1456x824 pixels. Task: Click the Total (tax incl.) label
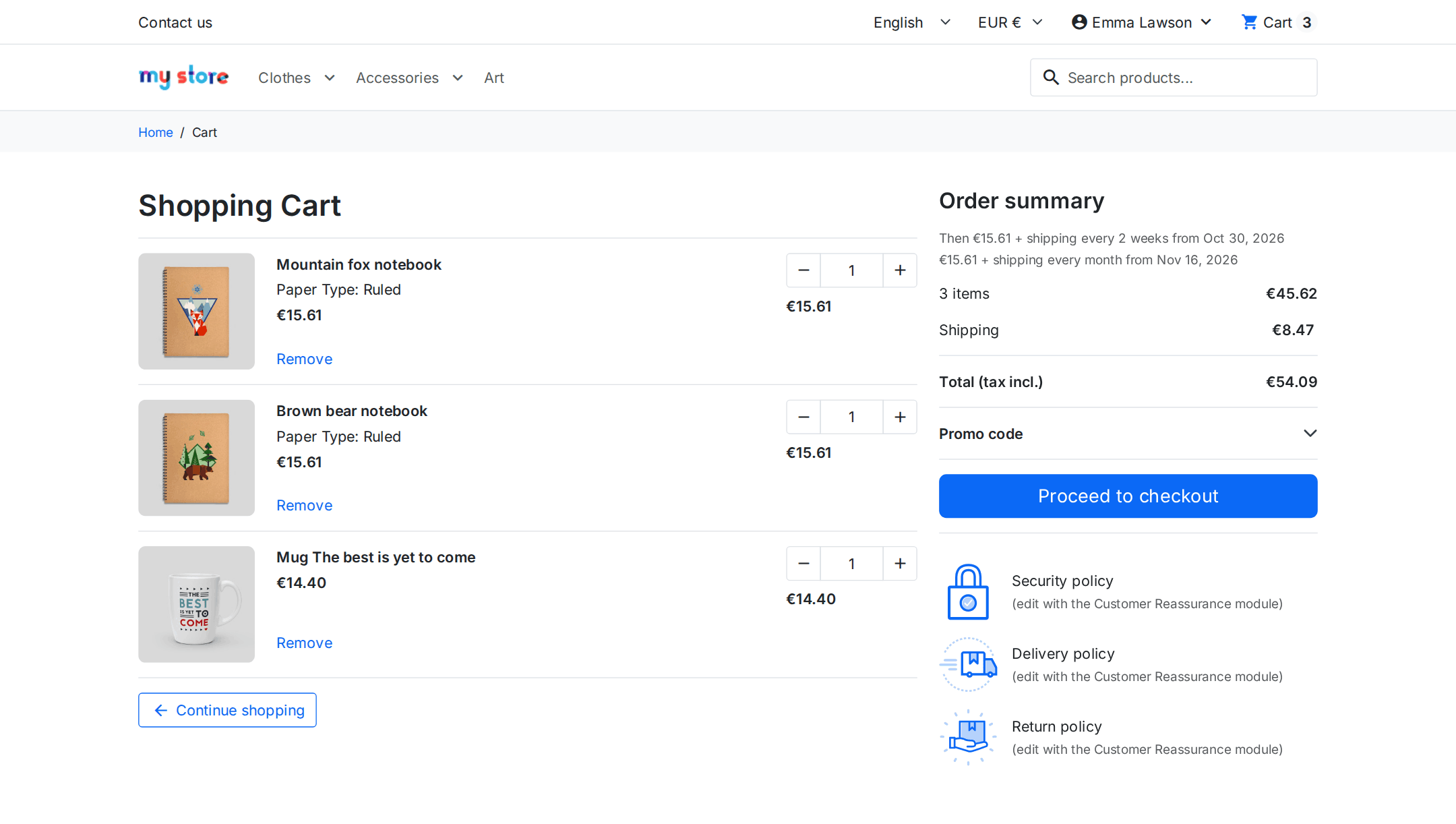click(991, 382)
